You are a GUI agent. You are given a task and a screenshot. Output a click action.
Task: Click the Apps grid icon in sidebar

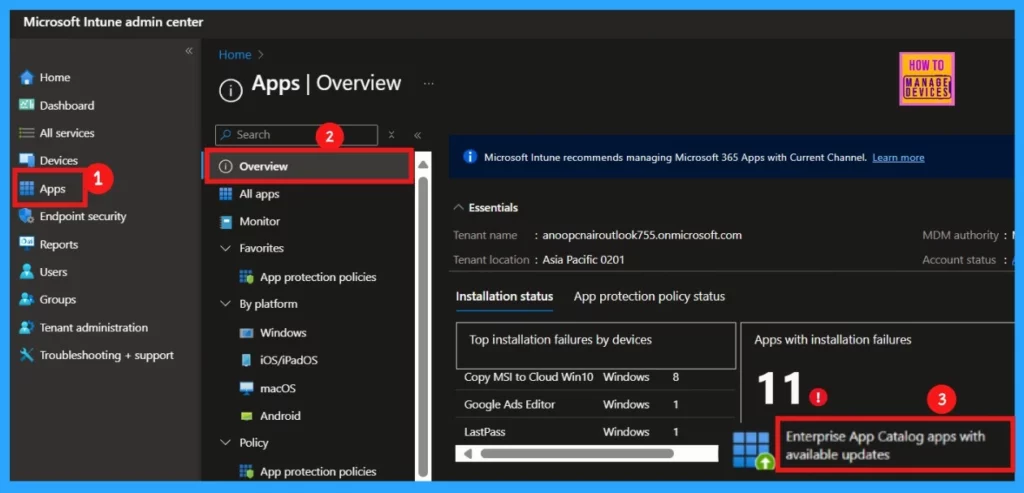27,189
